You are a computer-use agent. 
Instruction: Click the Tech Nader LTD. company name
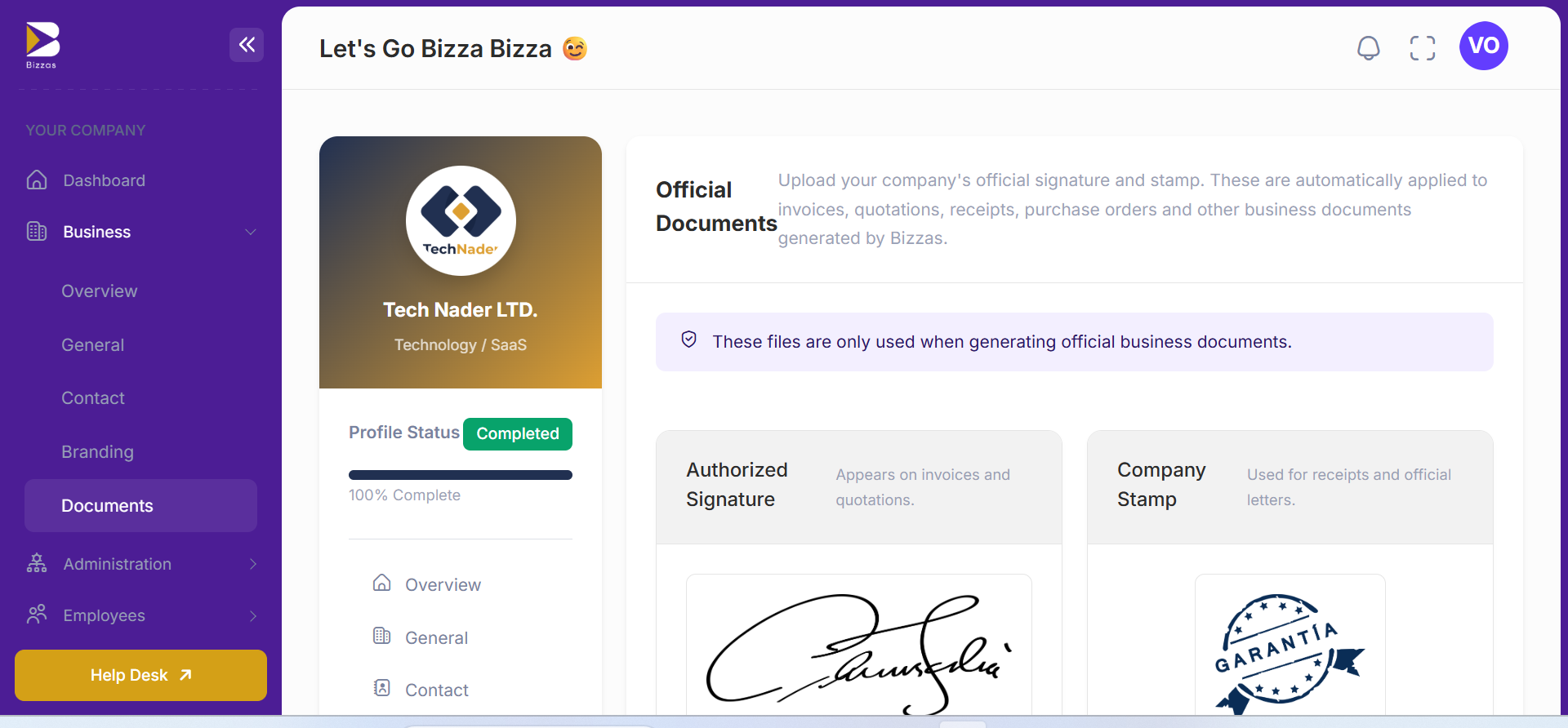click(461, 310)
